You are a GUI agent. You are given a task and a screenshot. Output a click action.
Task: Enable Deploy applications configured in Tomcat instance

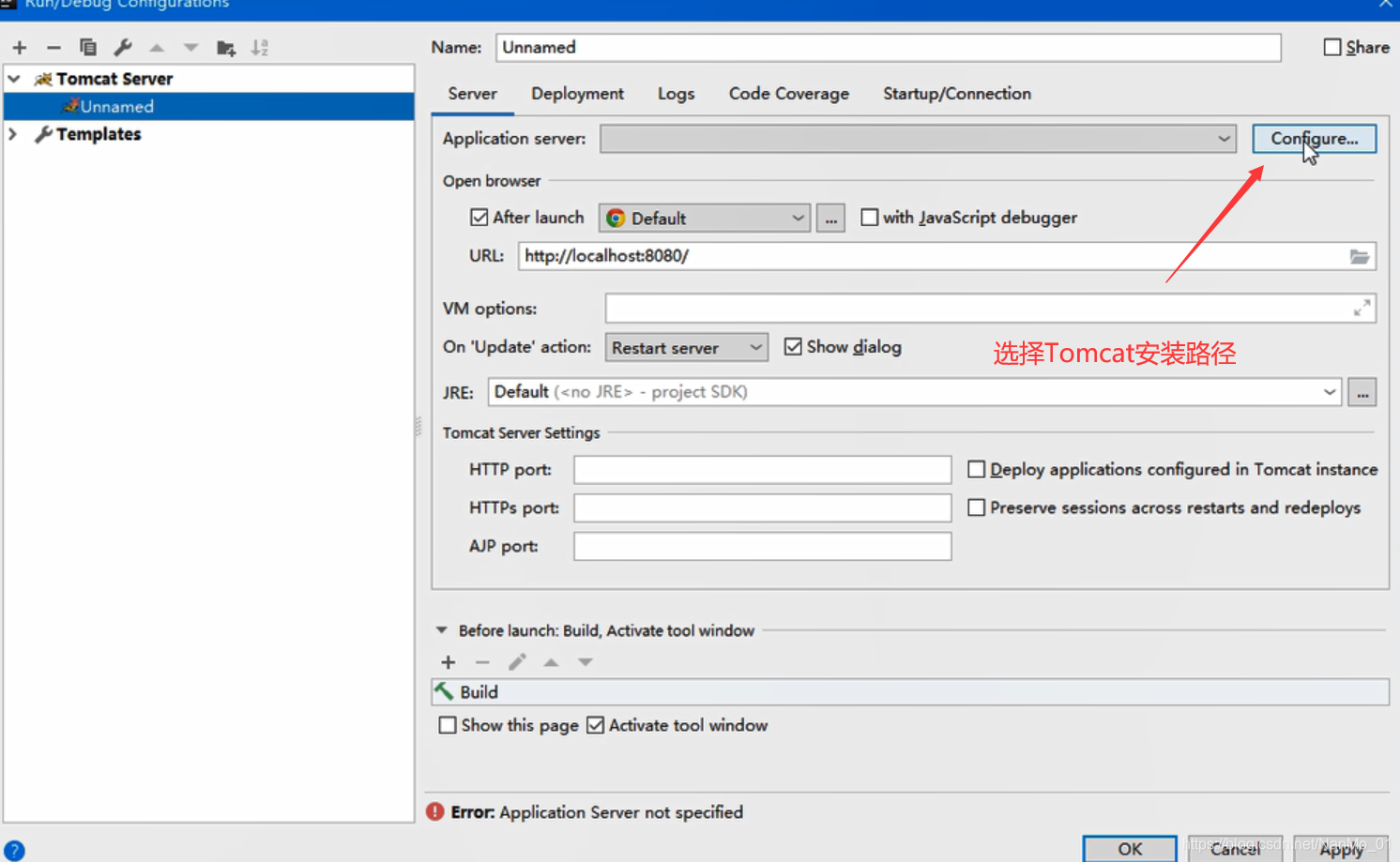coord(977,469)
